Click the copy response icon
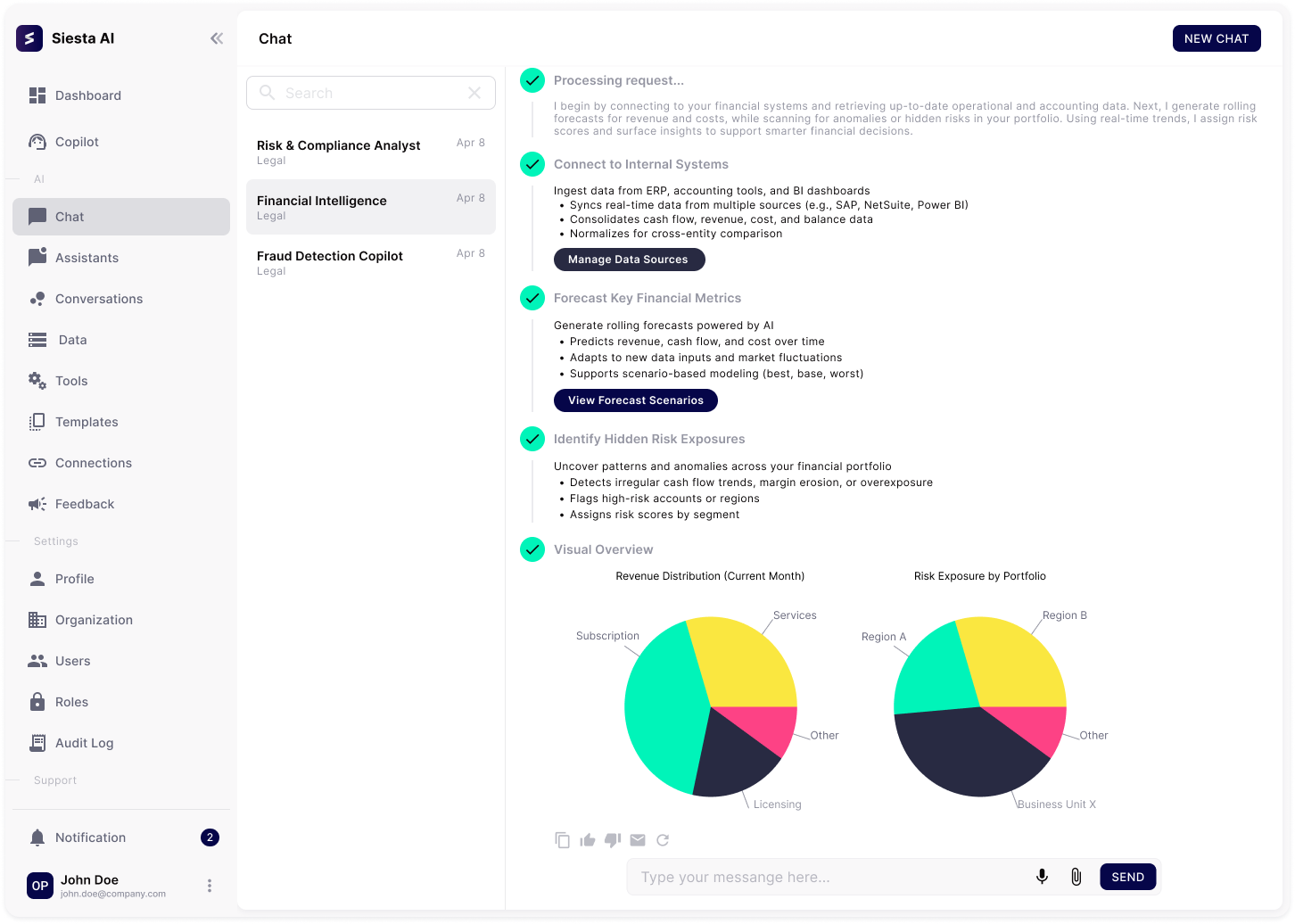Image resolution: width=1295 pixels, height=924 pixels. coord(562,840)
